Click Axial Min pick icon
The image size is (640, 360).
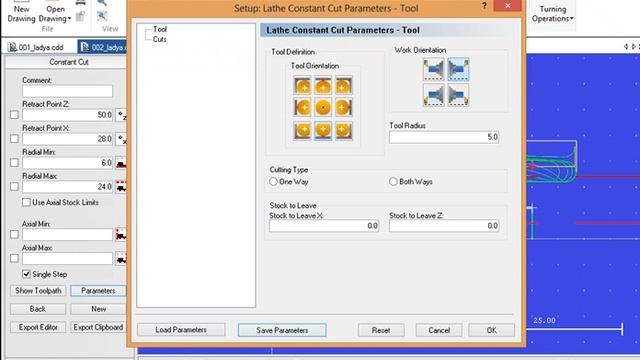[121, 235]
